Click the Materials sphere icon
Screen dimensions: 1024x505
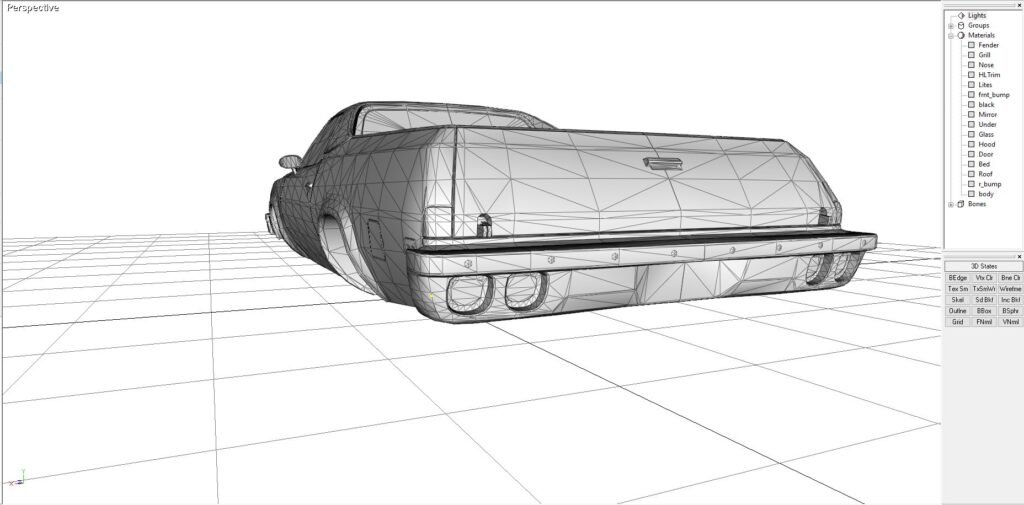pyautogui.click(x=961, y=35)
